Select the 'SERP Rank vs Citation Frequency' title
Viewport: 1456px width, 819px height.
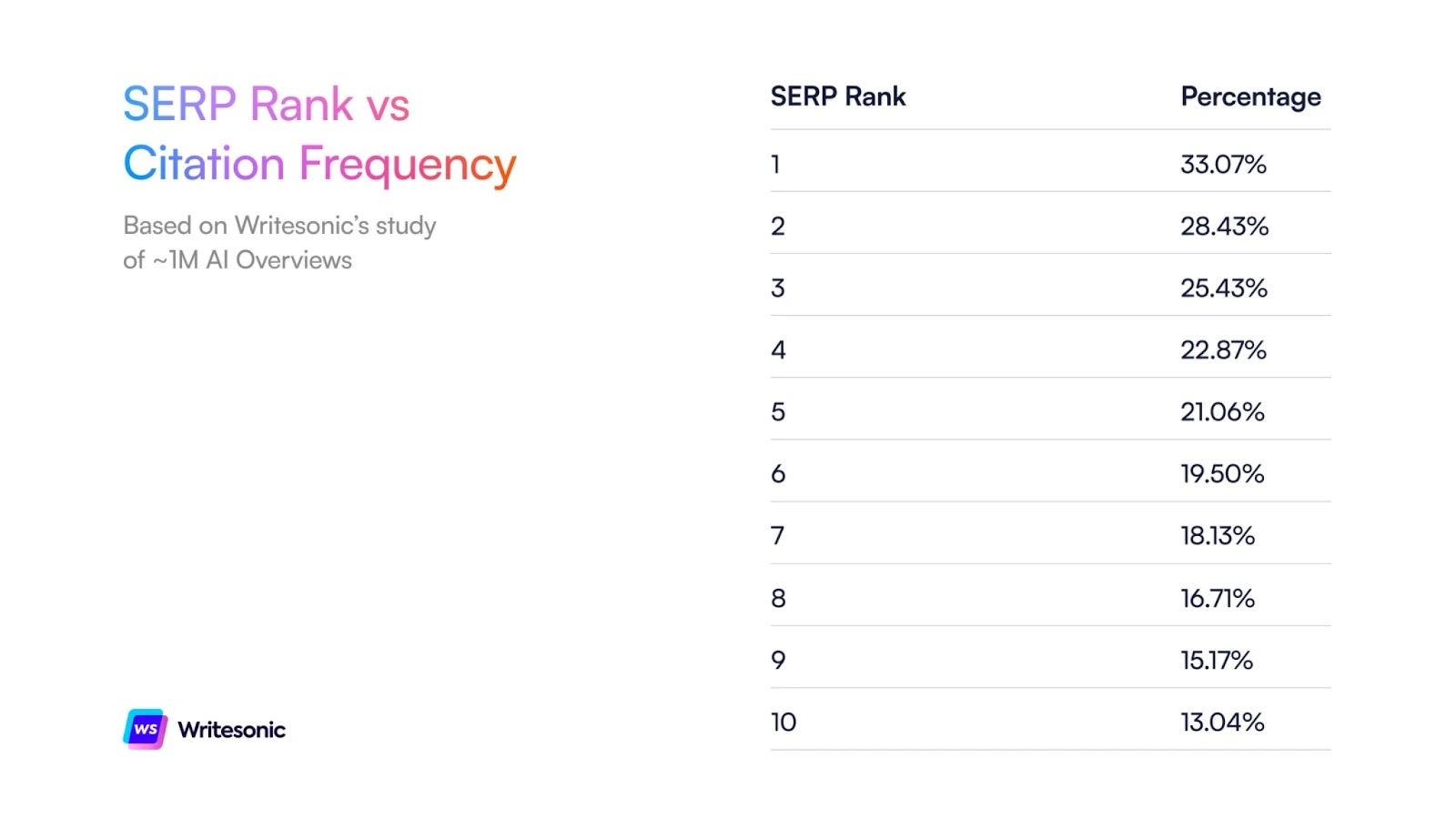tap(318, 134)
